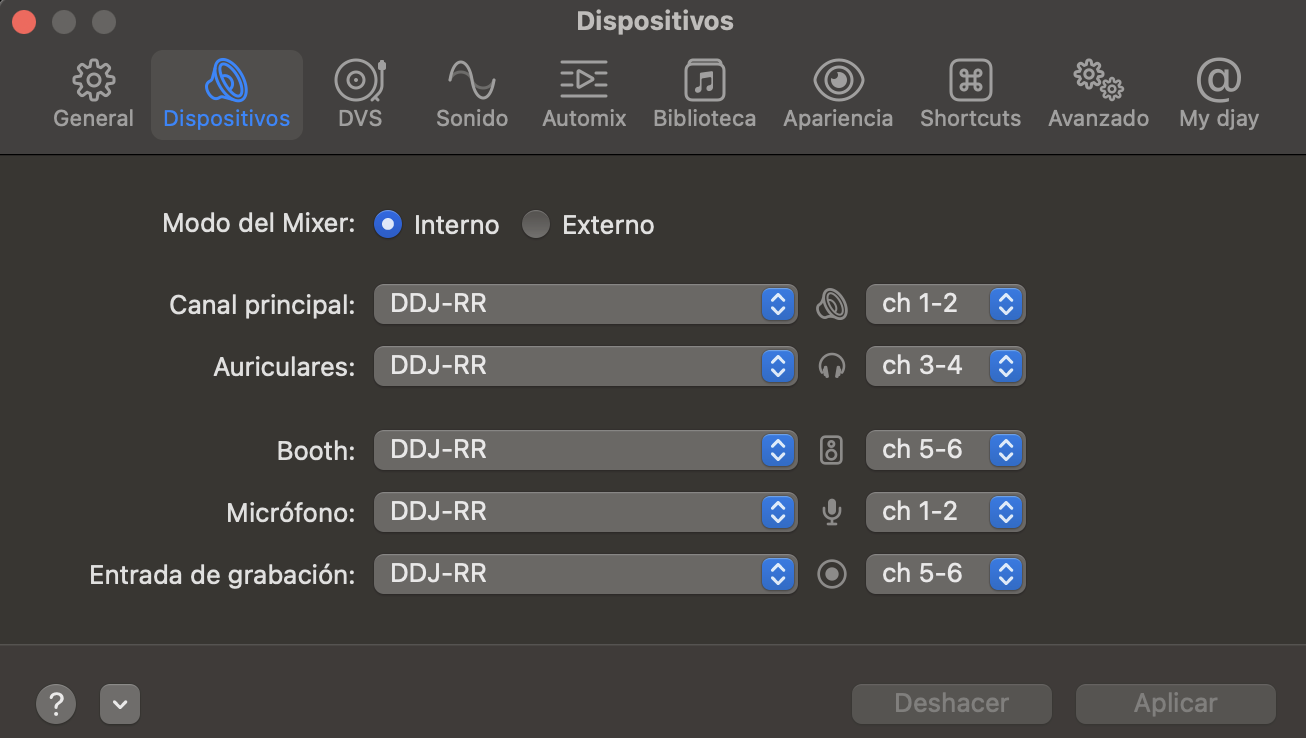
Task: Select the Automix preferences icon
Action: tap(584, 82)
